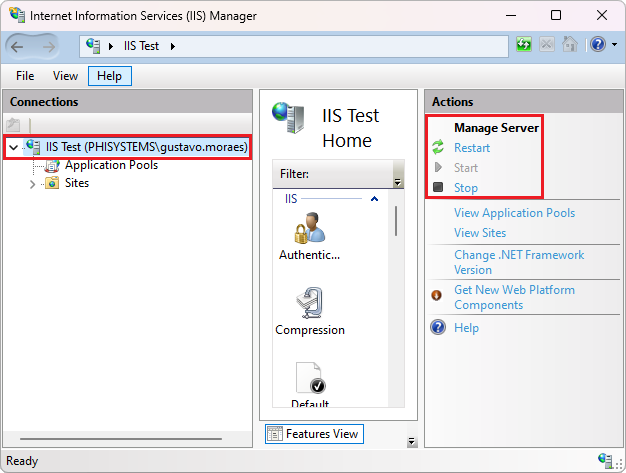Minimize the IIS Manager window
Viewport: 626px width, 473px height.
tap(511, 16)
